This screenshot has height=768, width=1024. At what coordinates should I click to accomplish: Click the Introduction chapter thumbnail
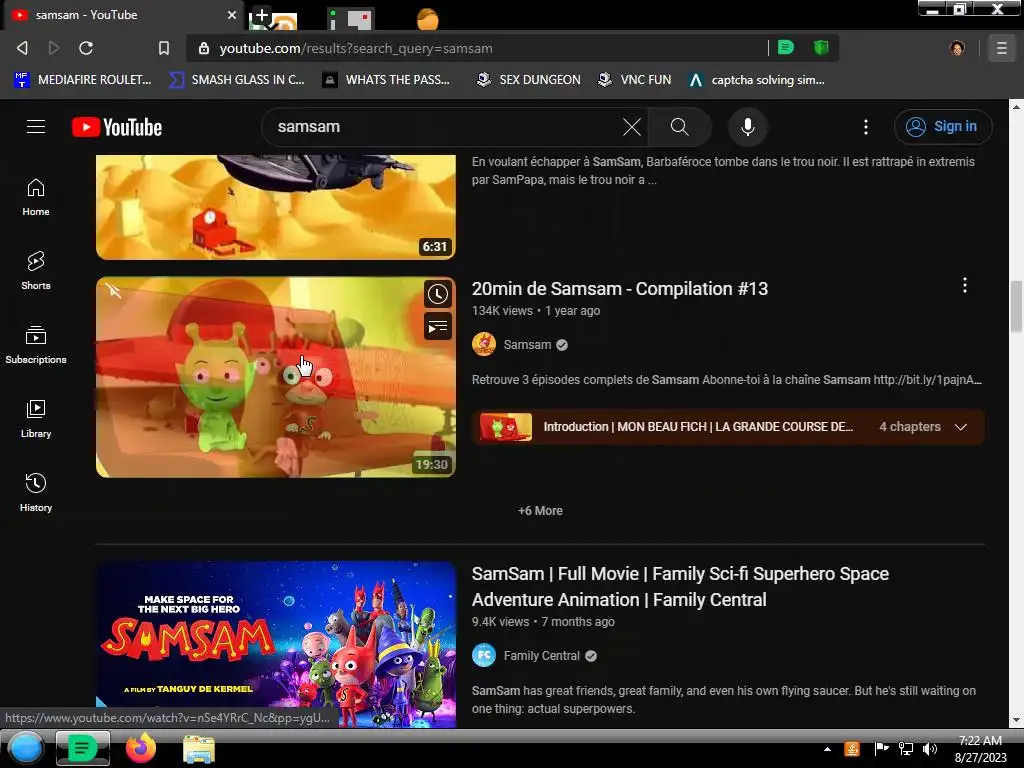[505, 427]
